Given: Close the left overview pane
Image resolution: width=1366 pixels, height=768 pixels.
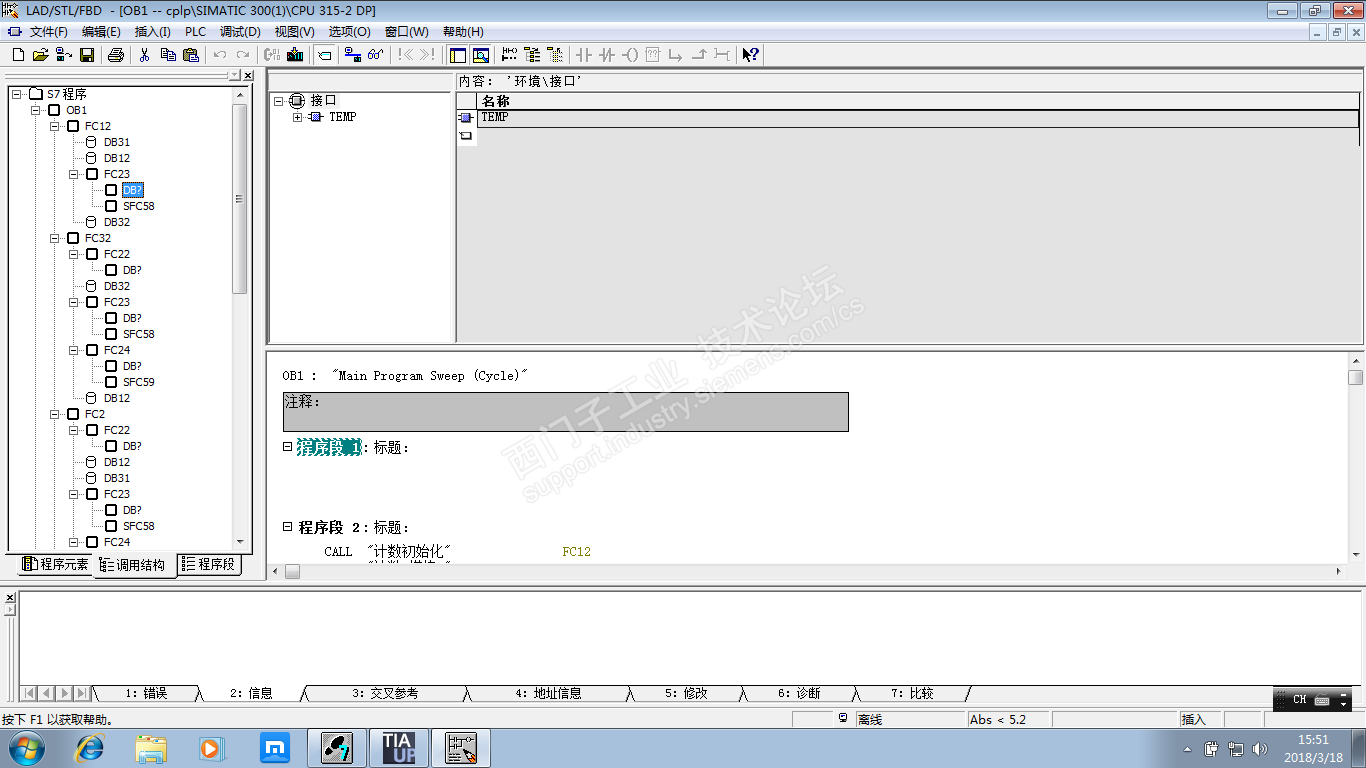Looking at the screenshot, I should click(x=248, y=75).
